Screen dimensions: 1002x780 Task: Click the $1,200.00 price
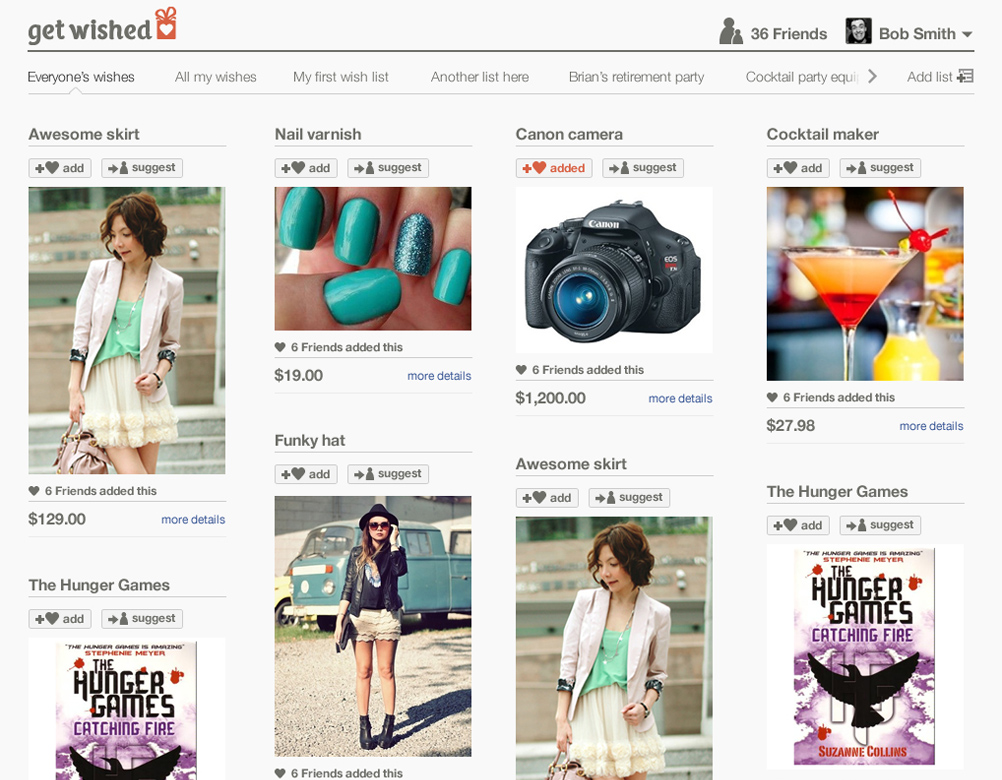(550, 398)
